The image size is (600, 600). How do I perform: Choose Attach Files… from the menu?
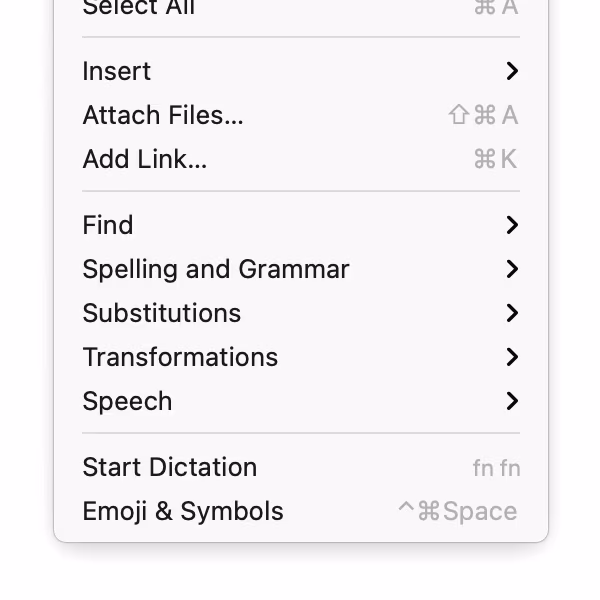pyautogui.click(x=163, y=115)
